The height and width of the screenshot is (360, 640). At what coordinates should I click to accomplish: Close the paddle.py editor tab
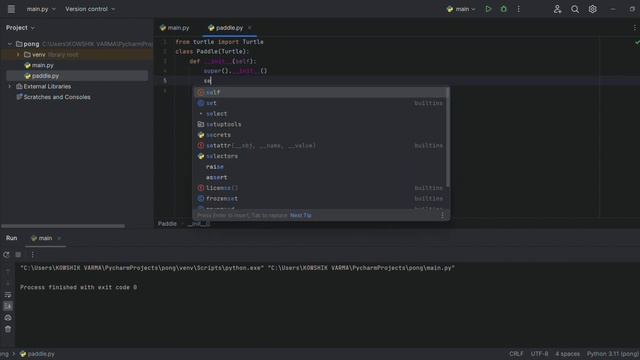click(249, 28)
